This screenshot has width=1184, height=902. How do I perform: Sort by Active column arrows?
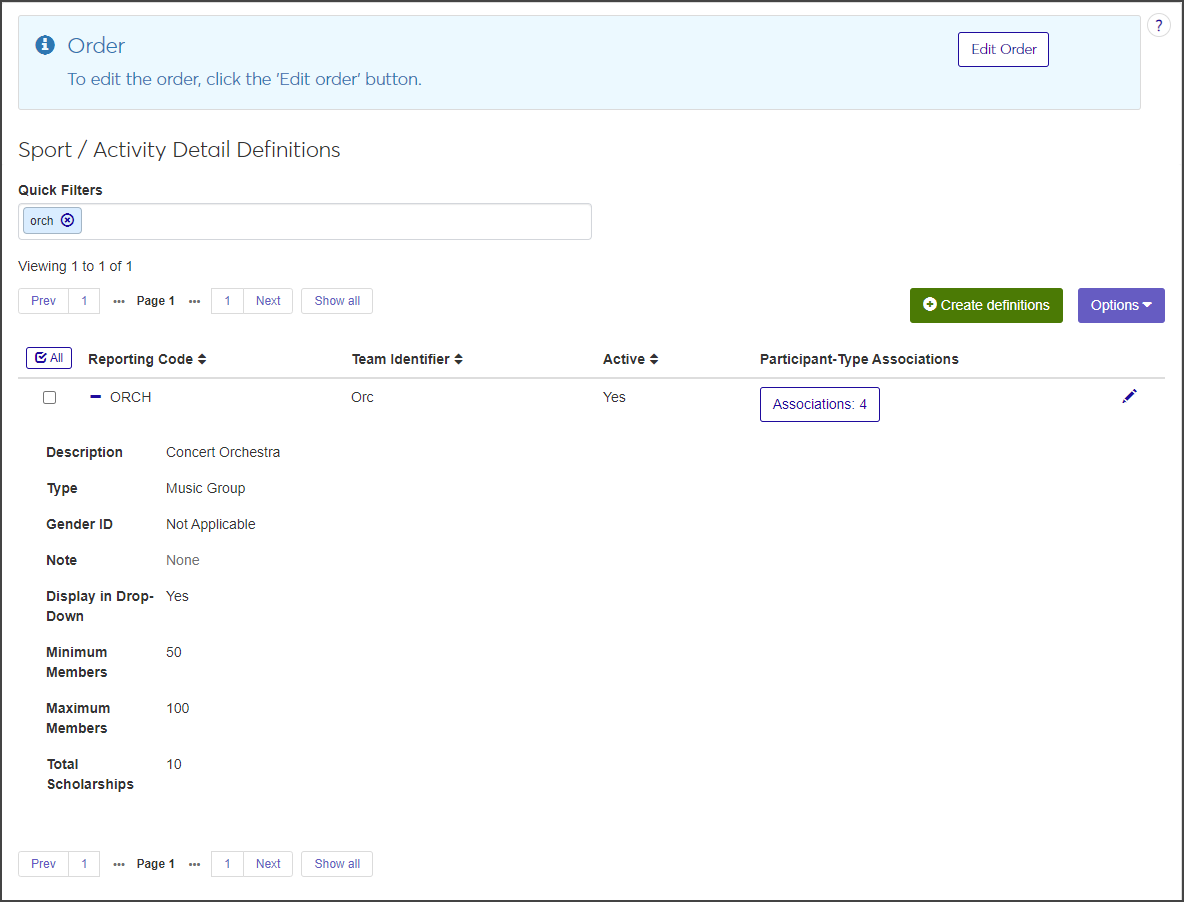tap(654, 360)
